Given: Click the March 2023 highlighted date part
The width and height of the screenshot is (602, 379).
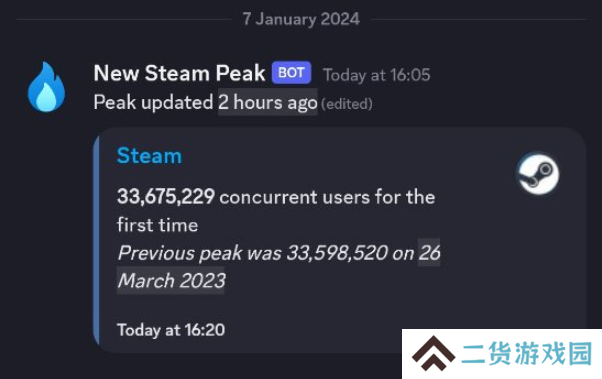Looking at the screenshot, I should click(171, 281).
